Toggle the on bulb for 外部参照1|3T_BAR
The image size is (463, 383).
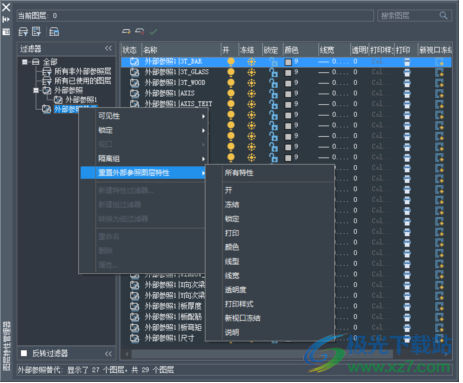point(231,62)
